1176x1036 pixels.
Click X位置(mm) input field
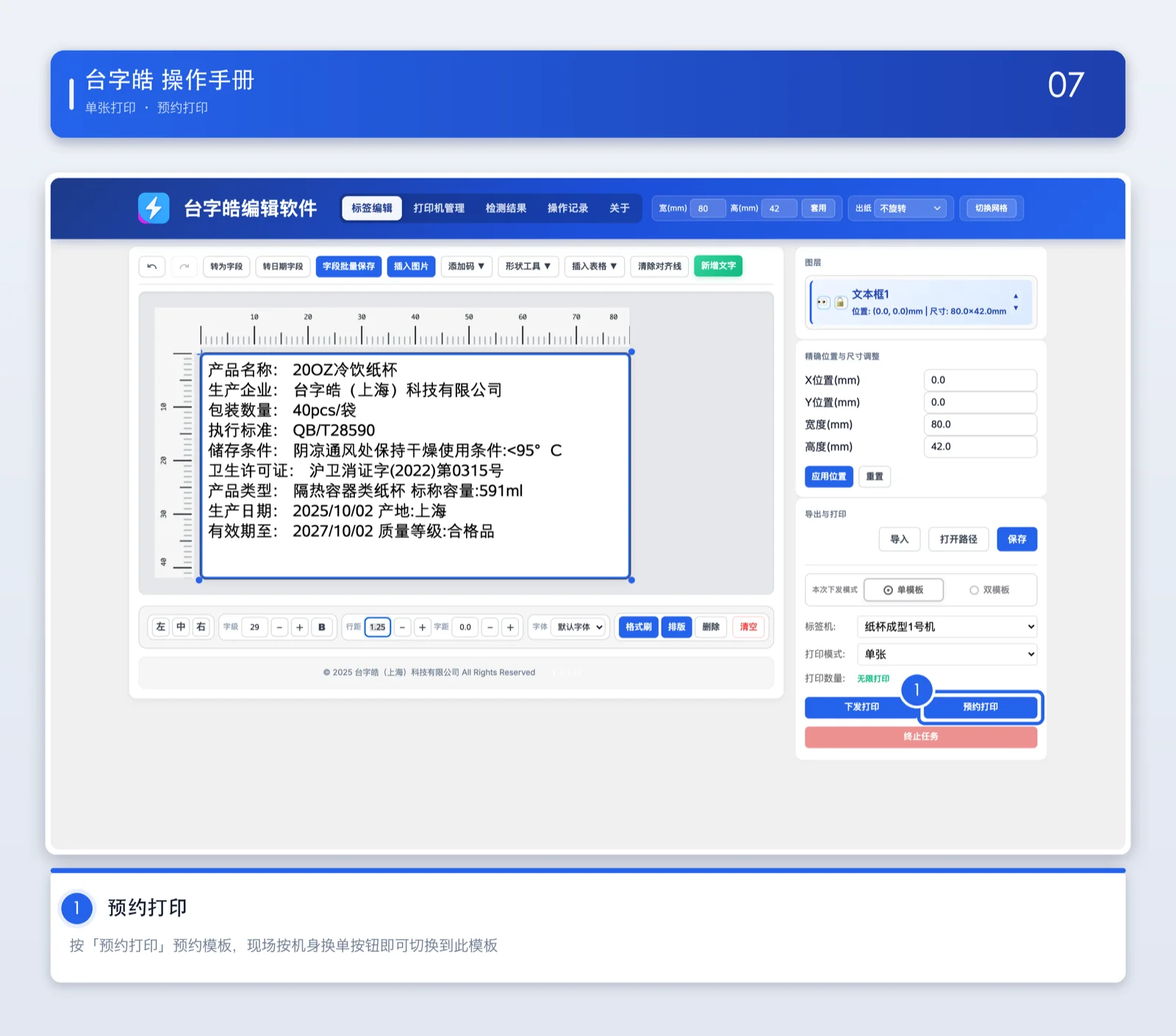click(980, 380)
